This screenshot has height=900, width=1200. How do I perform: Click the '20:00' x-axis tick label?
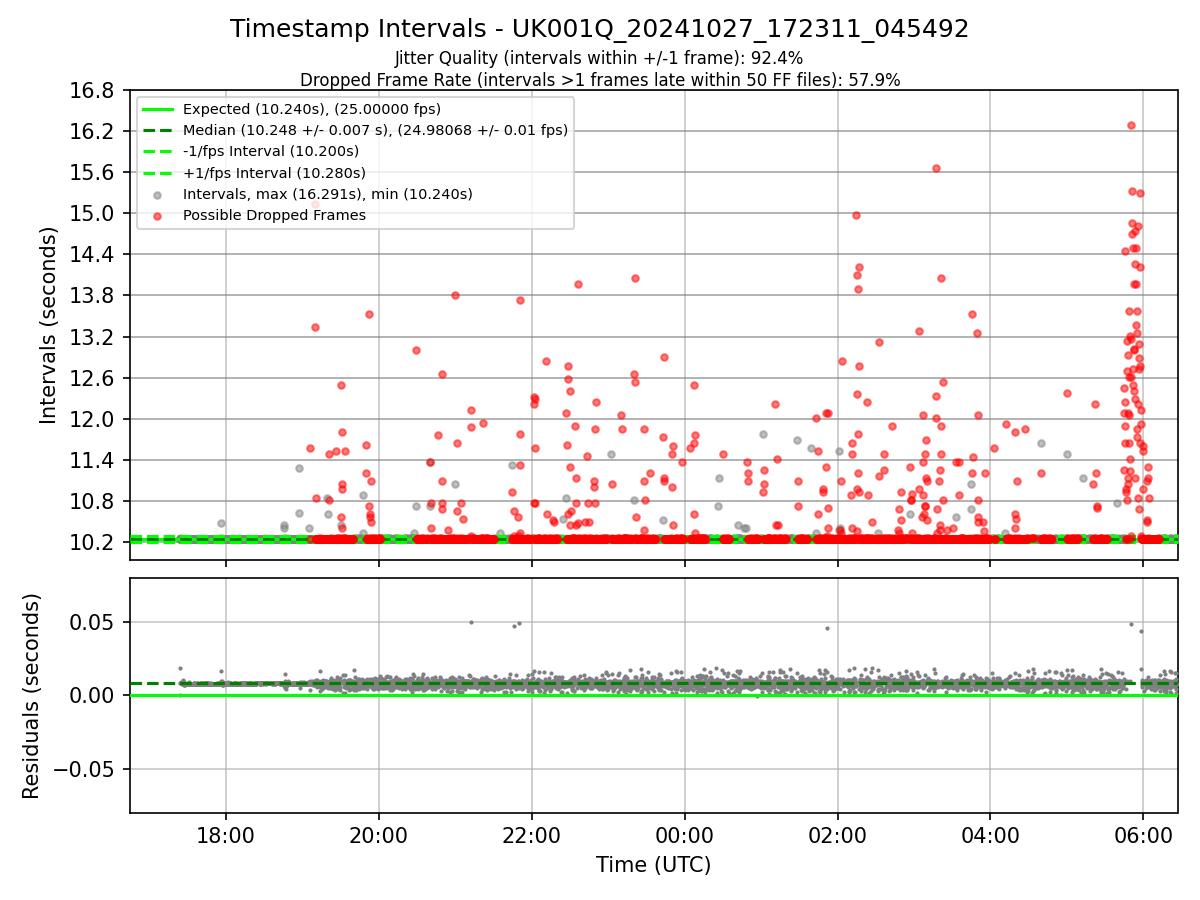point(378,836)
